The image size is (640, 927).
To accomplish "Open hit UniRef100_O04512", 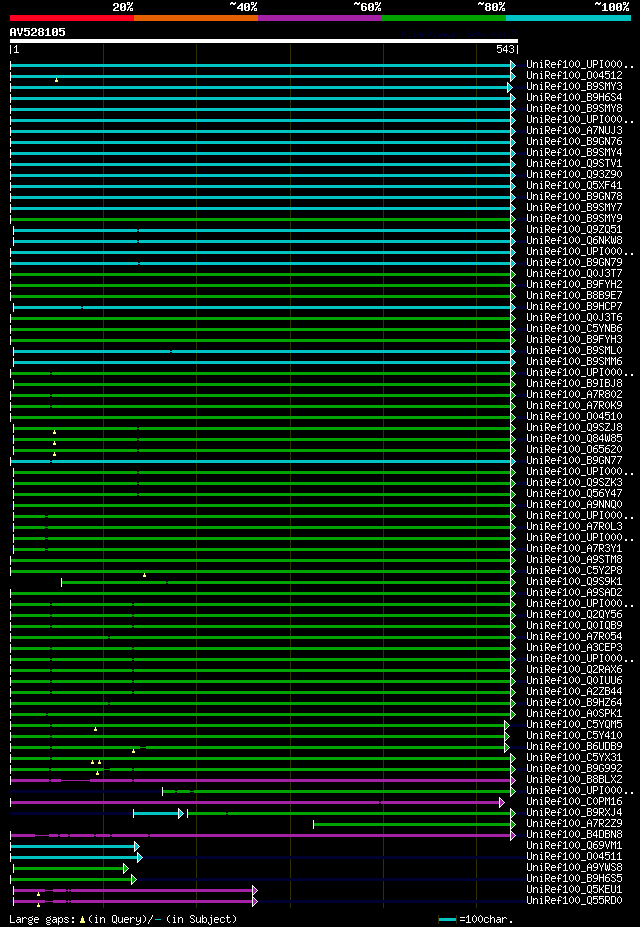I will click(574, 76).
